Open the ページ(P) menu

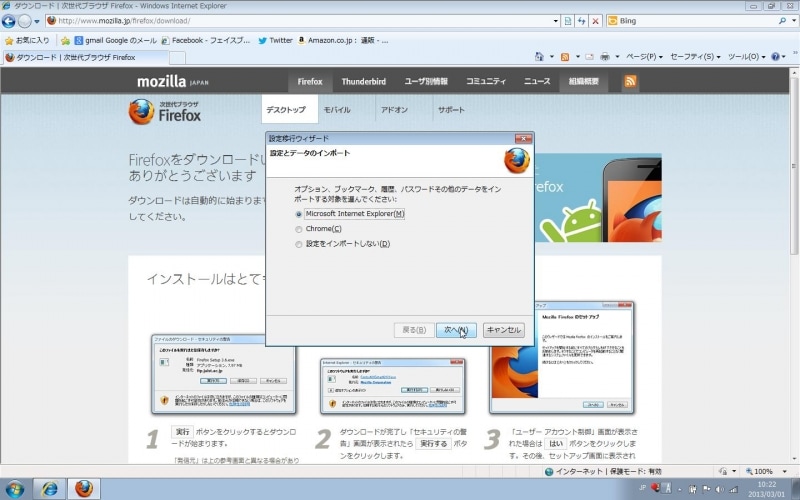pos(644,57)
